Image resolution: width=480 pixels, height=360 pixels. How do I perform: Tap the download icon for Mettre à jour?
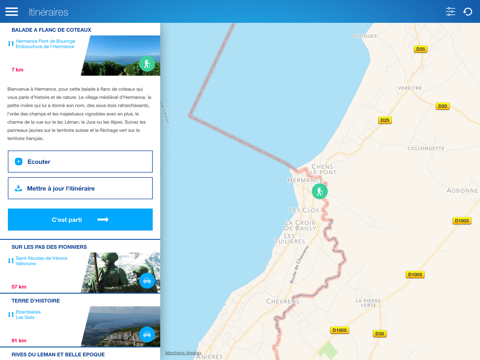[18, 188]
